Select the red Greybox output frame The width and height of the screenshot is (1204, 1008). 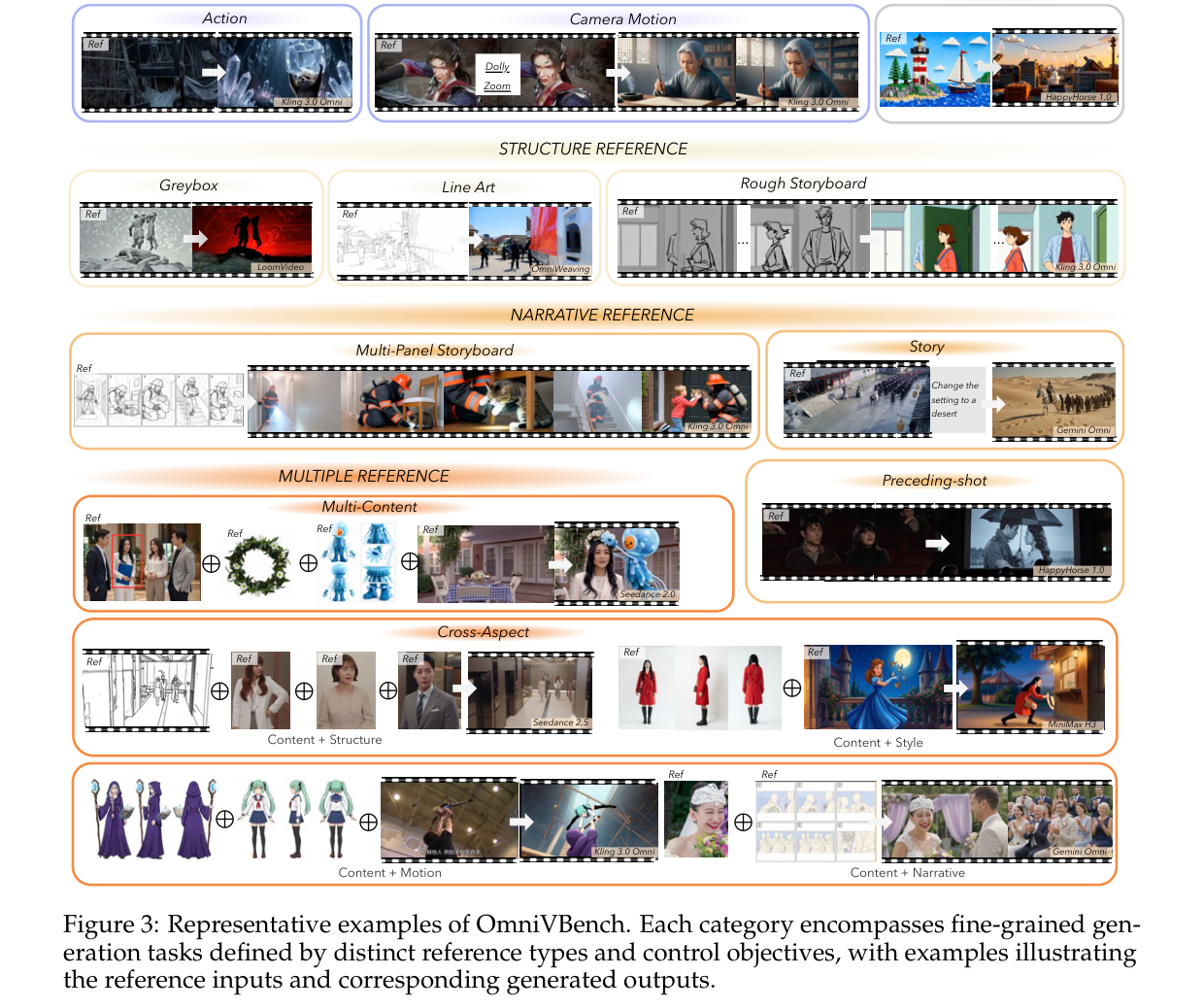click(x=251, y=240)
